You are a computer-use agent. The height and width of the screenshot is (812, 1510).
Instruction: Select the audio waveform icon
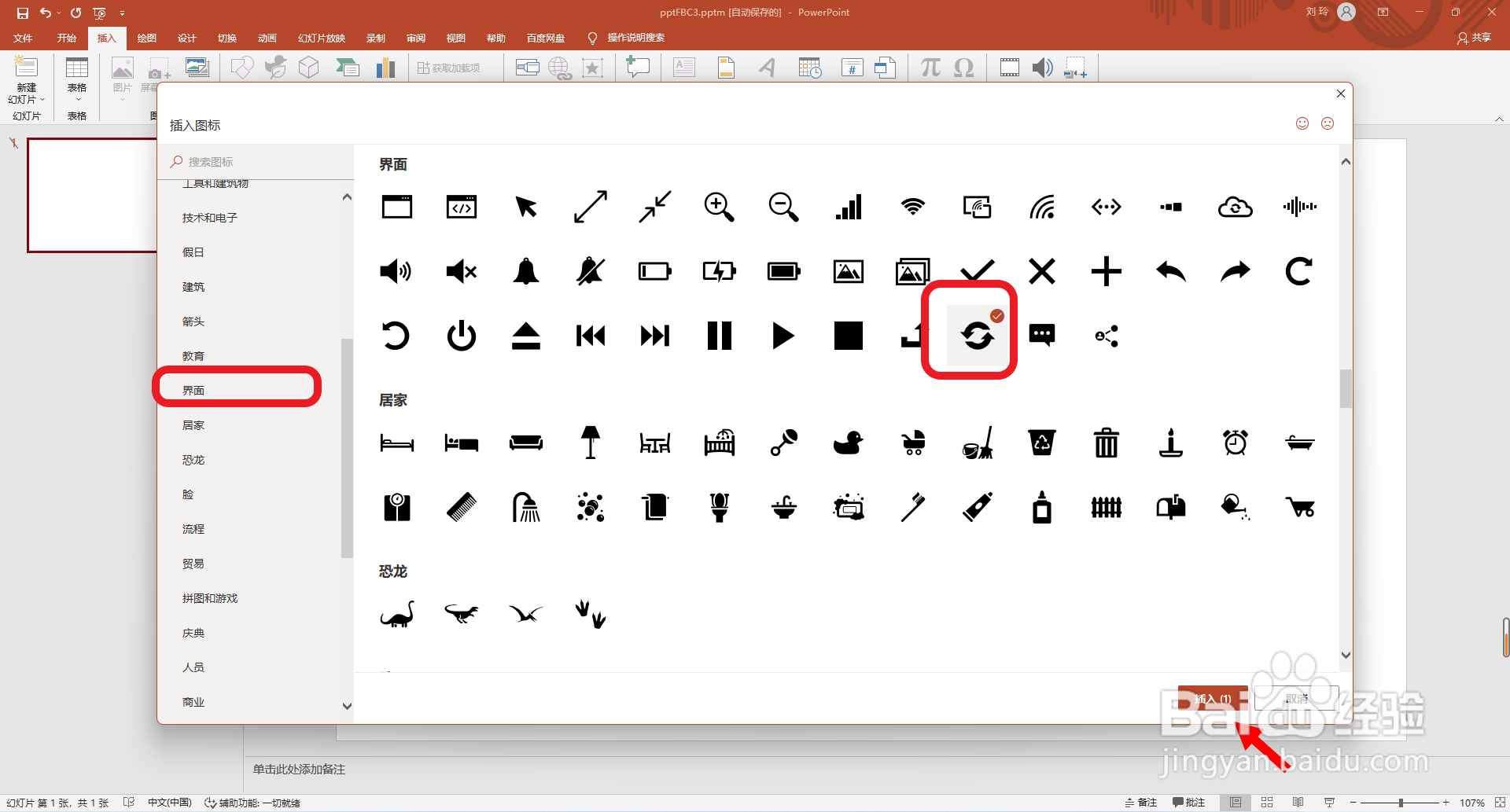(x=1299, y=207)
